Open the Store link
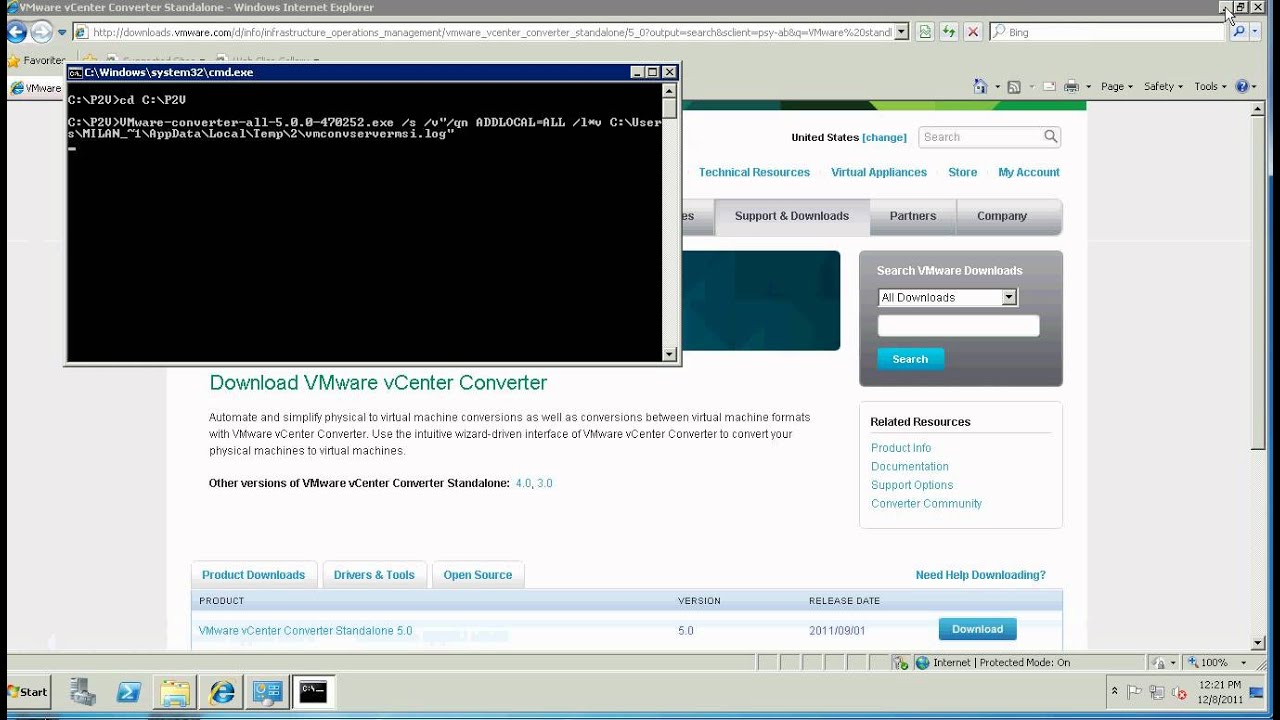The height and width of the screenshot is (720, 1280). tap(962, 172)
